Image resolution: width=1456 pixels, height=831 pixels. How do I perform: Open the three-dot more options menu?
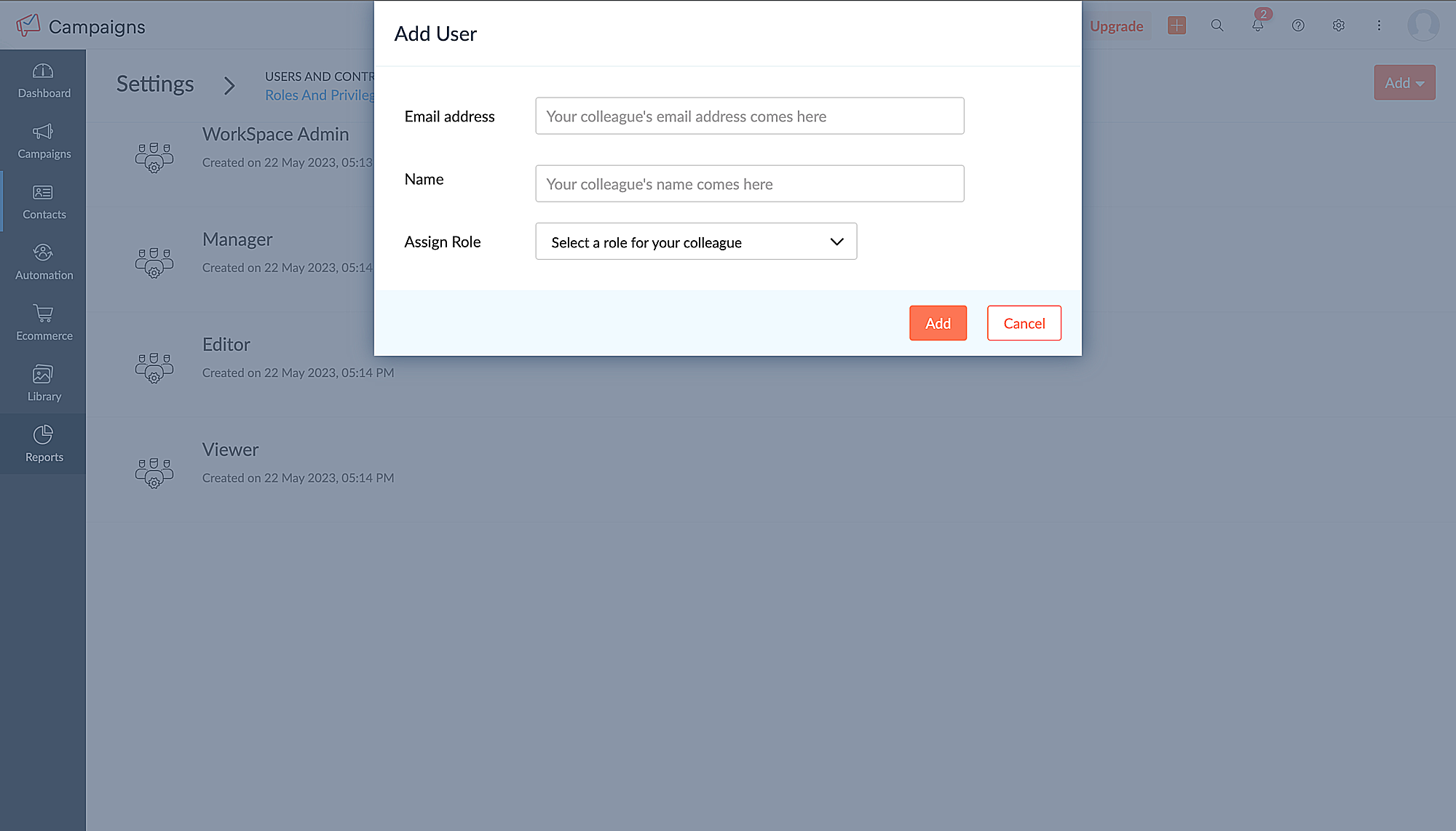(x=1379, y=25)
